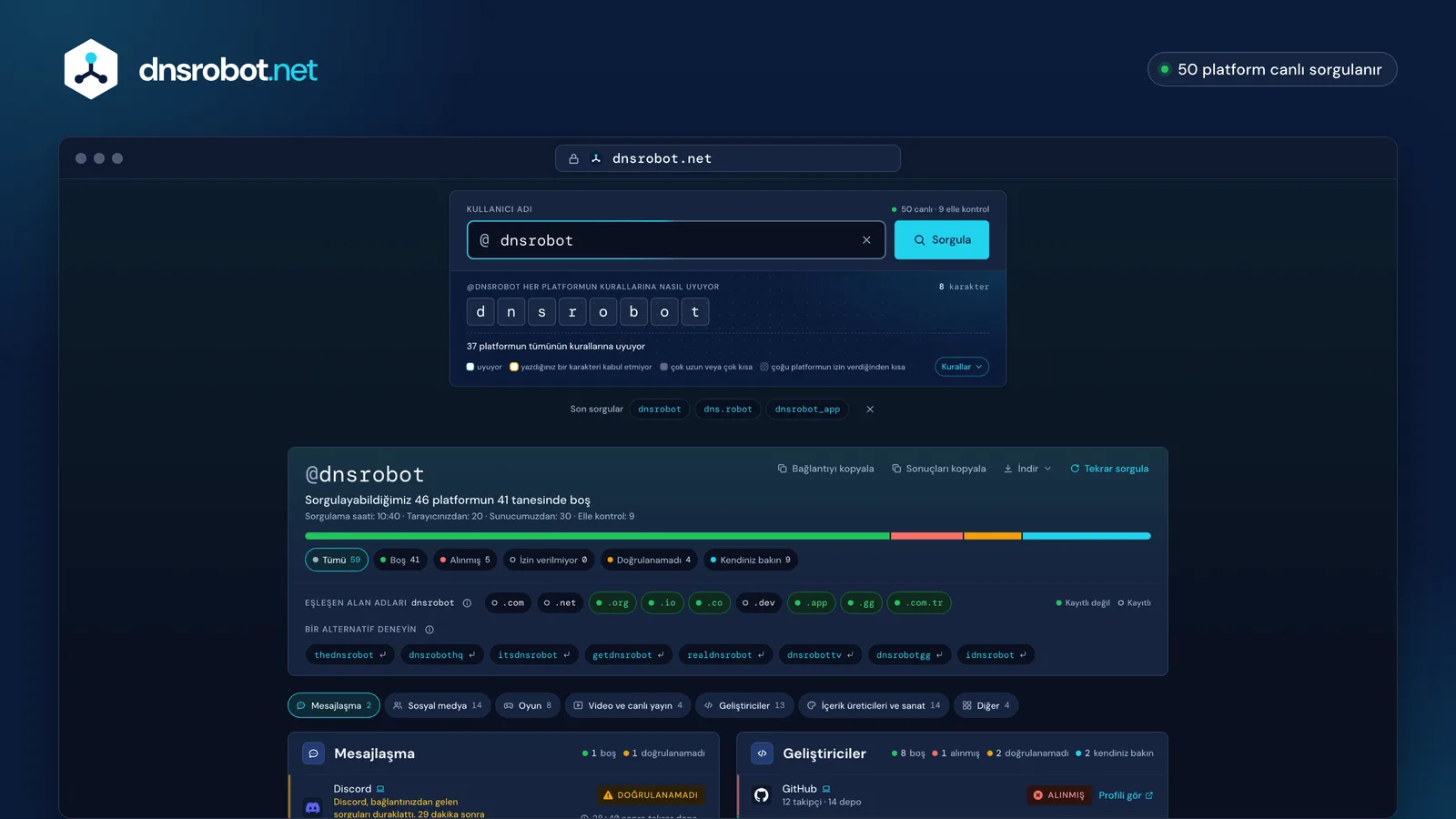The width and height of the screenshot is (1456, 819).
Task: Open the Kurallar dropdown
Action: tap(962, 367)
